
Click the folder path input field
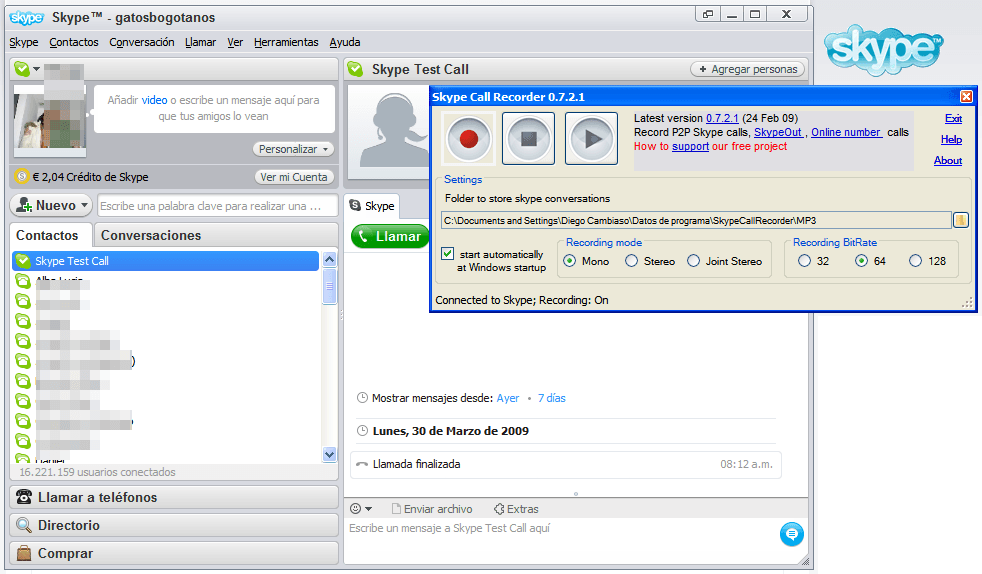coord(696,220)
